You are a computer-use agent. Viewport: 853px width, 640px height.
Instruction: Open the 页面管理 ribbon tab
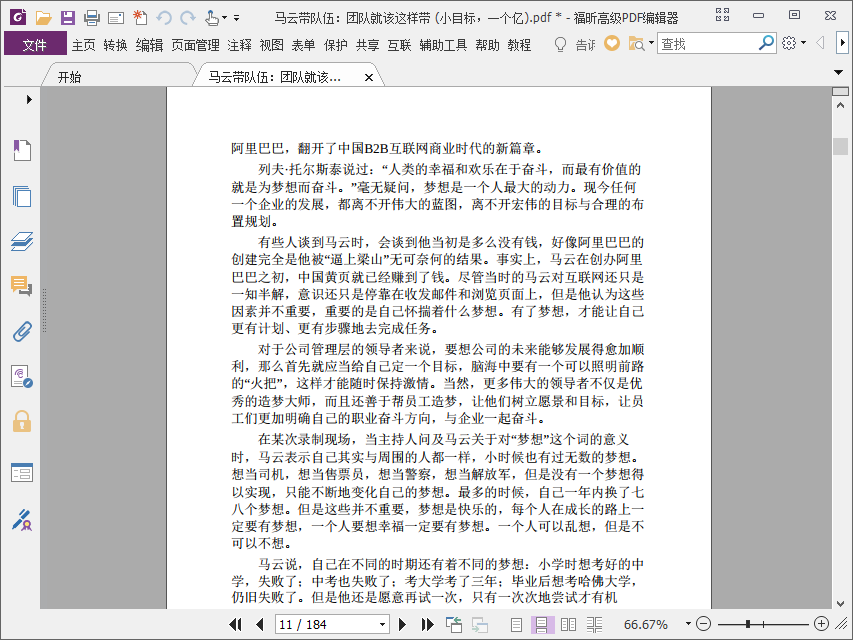pos(195,45)
